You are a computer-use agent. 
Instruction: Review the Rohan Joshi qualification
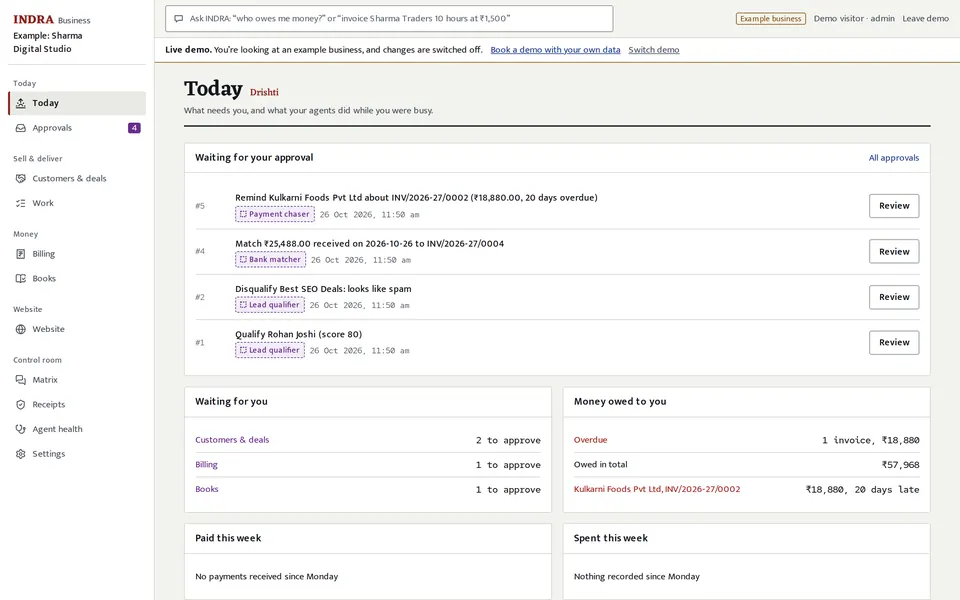tap(894, 342)
